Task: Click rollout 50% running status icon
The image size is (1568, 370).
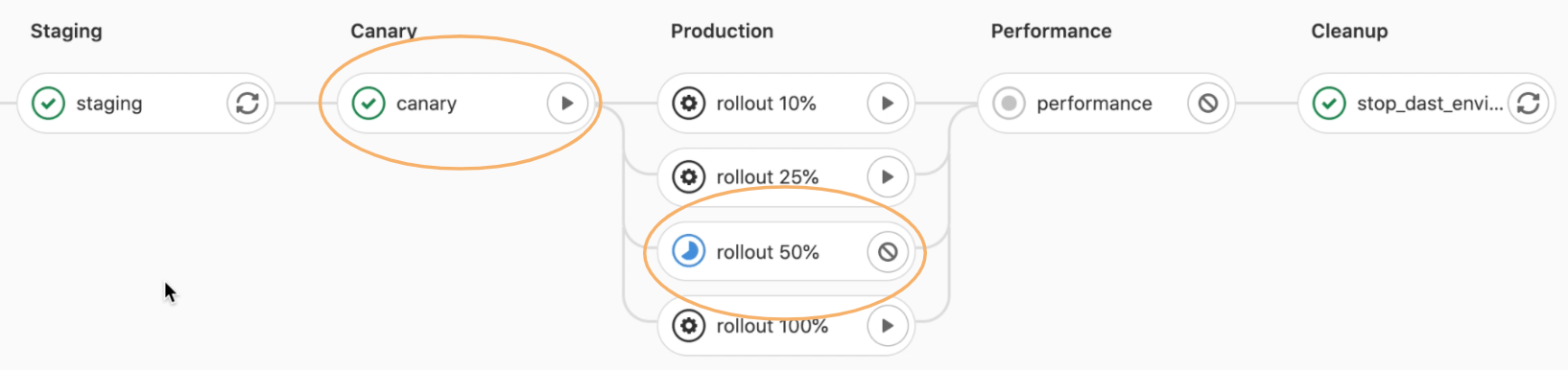Action: [x=688, y=252]
